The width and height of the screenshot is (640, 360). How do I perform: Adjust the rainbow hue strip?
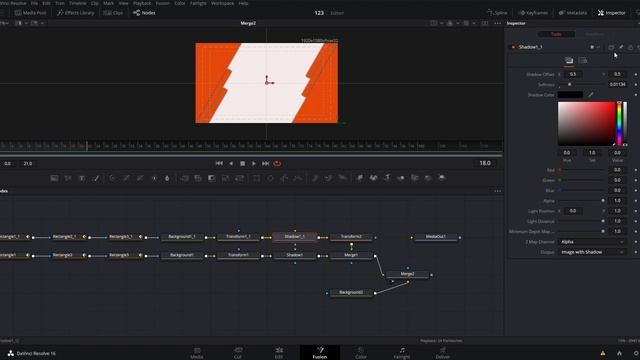[x=619, y=123]
